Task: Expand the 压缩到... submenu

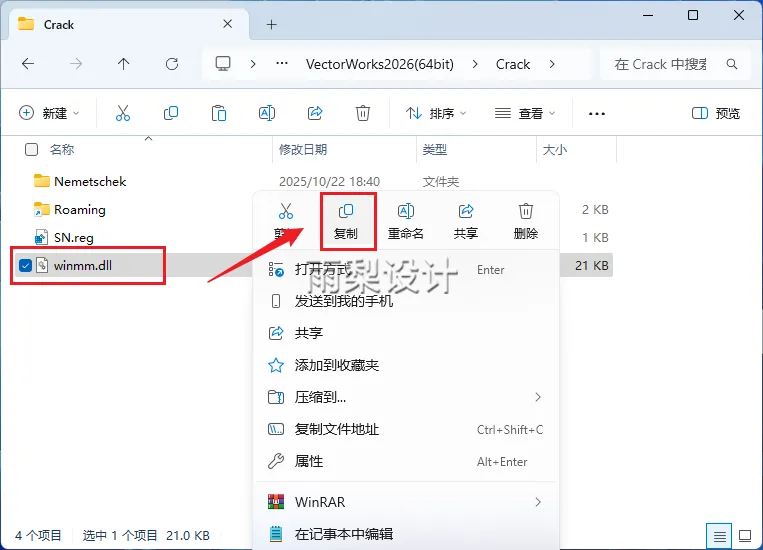Action: (x=538, y=397)
